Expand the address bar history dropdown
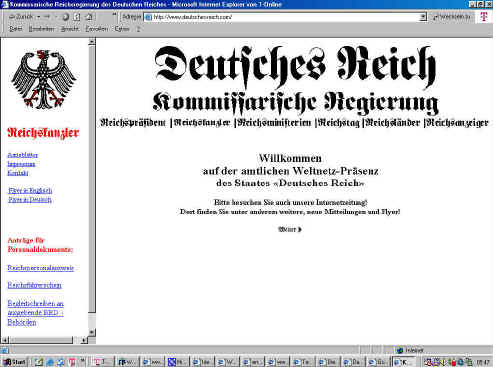Viewport: 493px width, 367px height. [x=423, y=17]
